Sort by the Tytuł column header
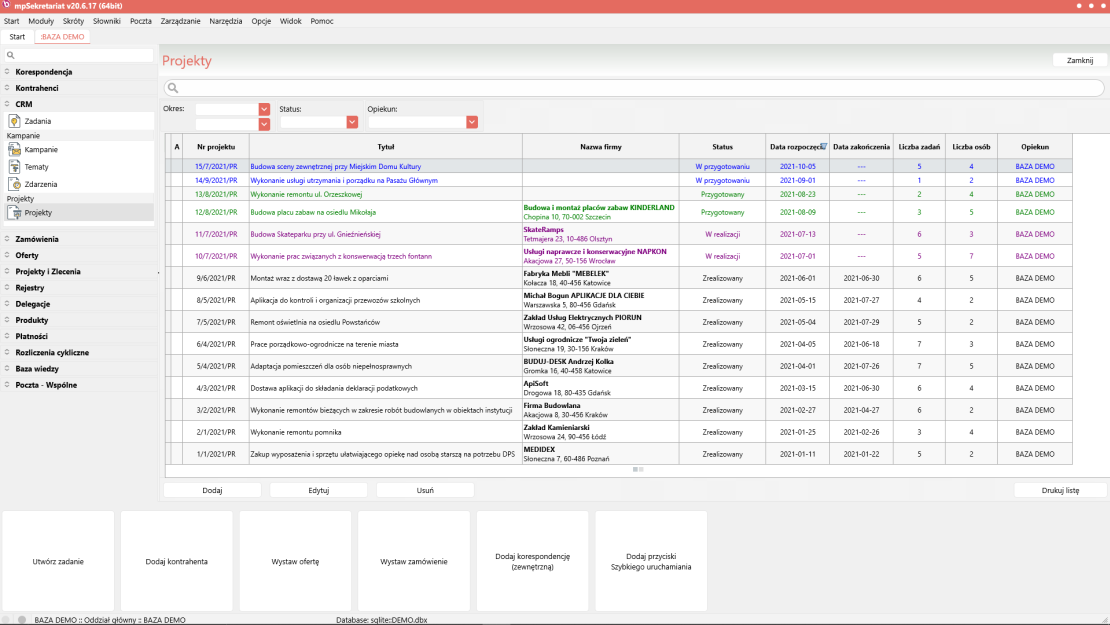Viewport: 1110px width, 625px height. point(386,147)
